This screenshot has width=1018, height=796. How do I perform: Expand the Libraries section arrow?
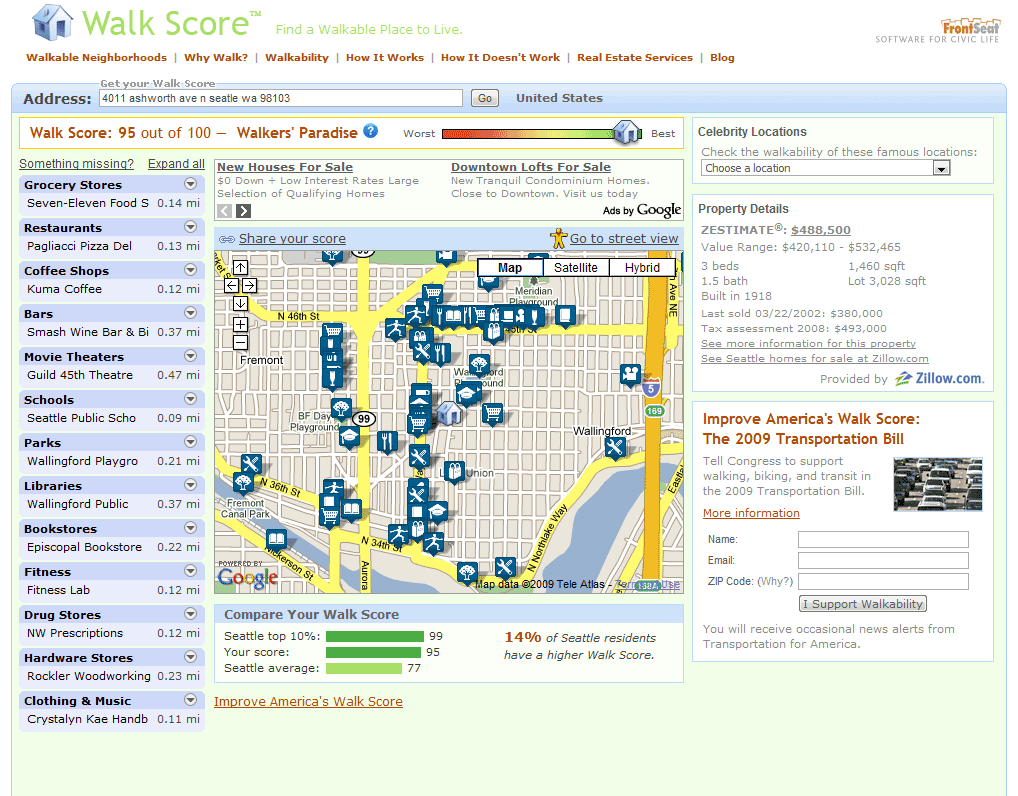[x=190, y=485]
